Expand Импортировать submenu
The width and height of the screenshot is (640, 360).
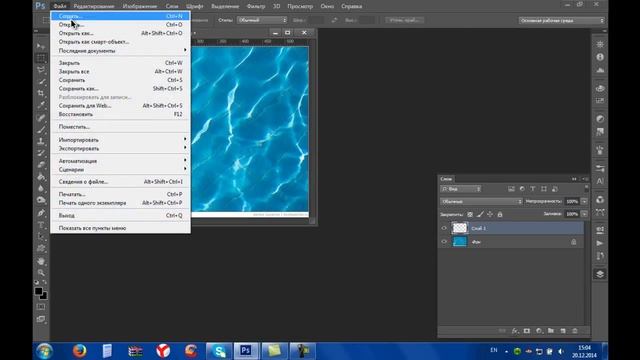coord(120,140)
